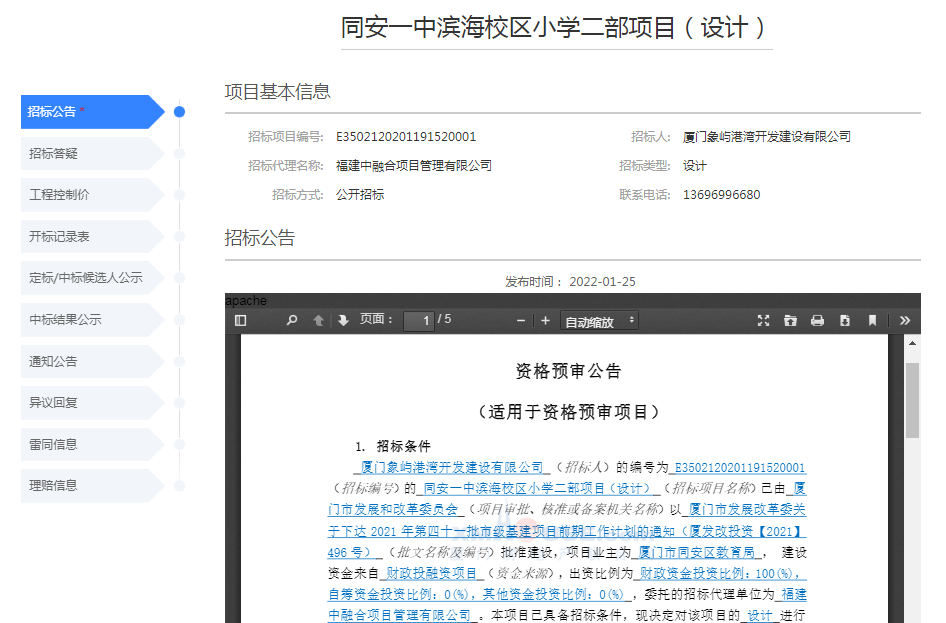Click the PDF vertical scrollbar thumb
The width and height of the screenshot is (946, 623).
(x=912, y=400)
